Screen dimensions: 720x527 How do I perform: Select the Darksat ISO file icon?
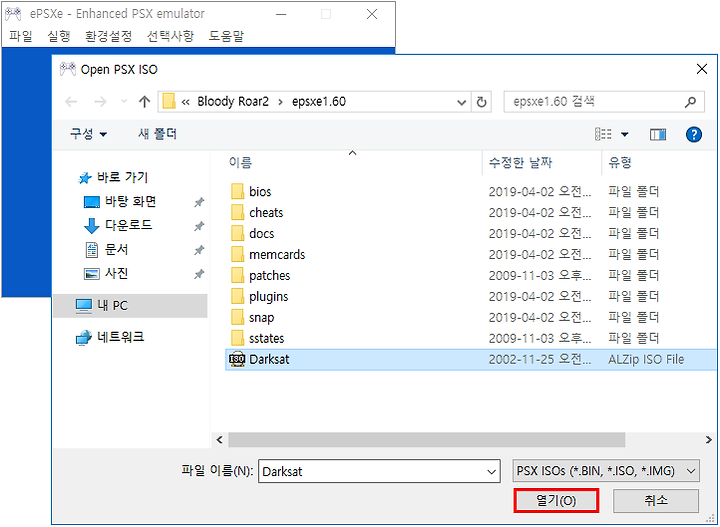tap(237, 359)
